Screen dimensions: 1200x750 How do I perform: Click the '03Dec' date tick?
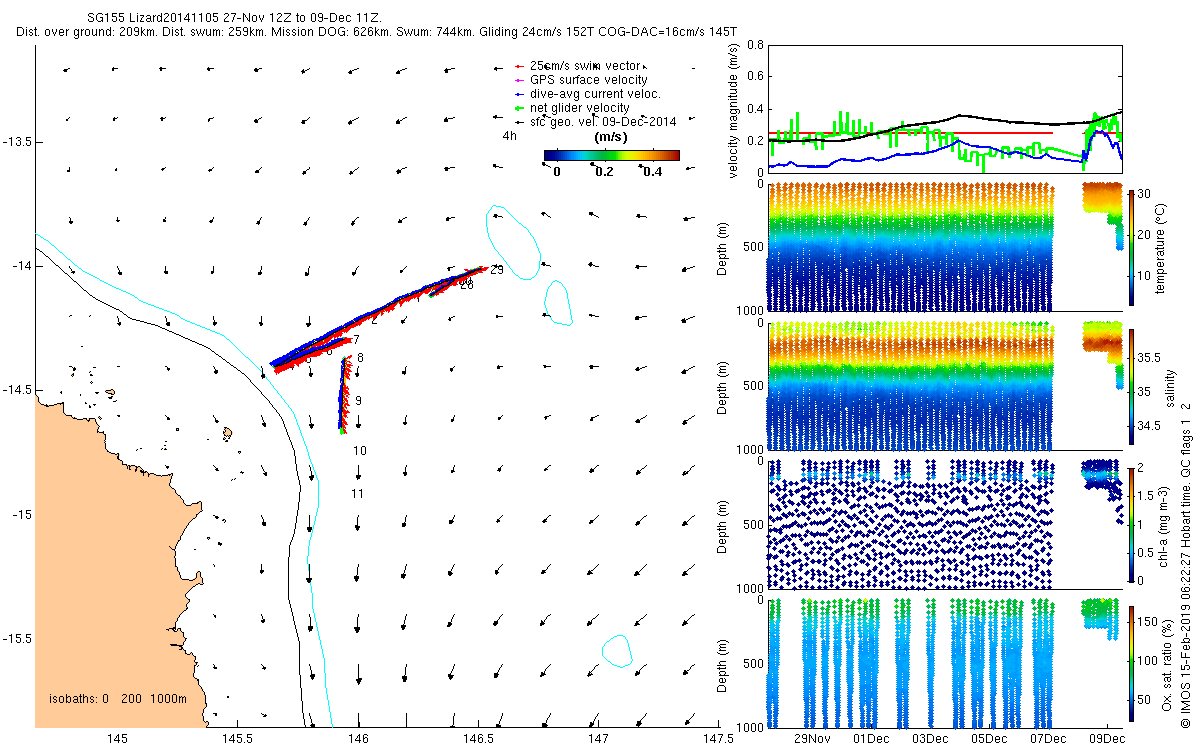pyautogui.click(x=930, y=739)
